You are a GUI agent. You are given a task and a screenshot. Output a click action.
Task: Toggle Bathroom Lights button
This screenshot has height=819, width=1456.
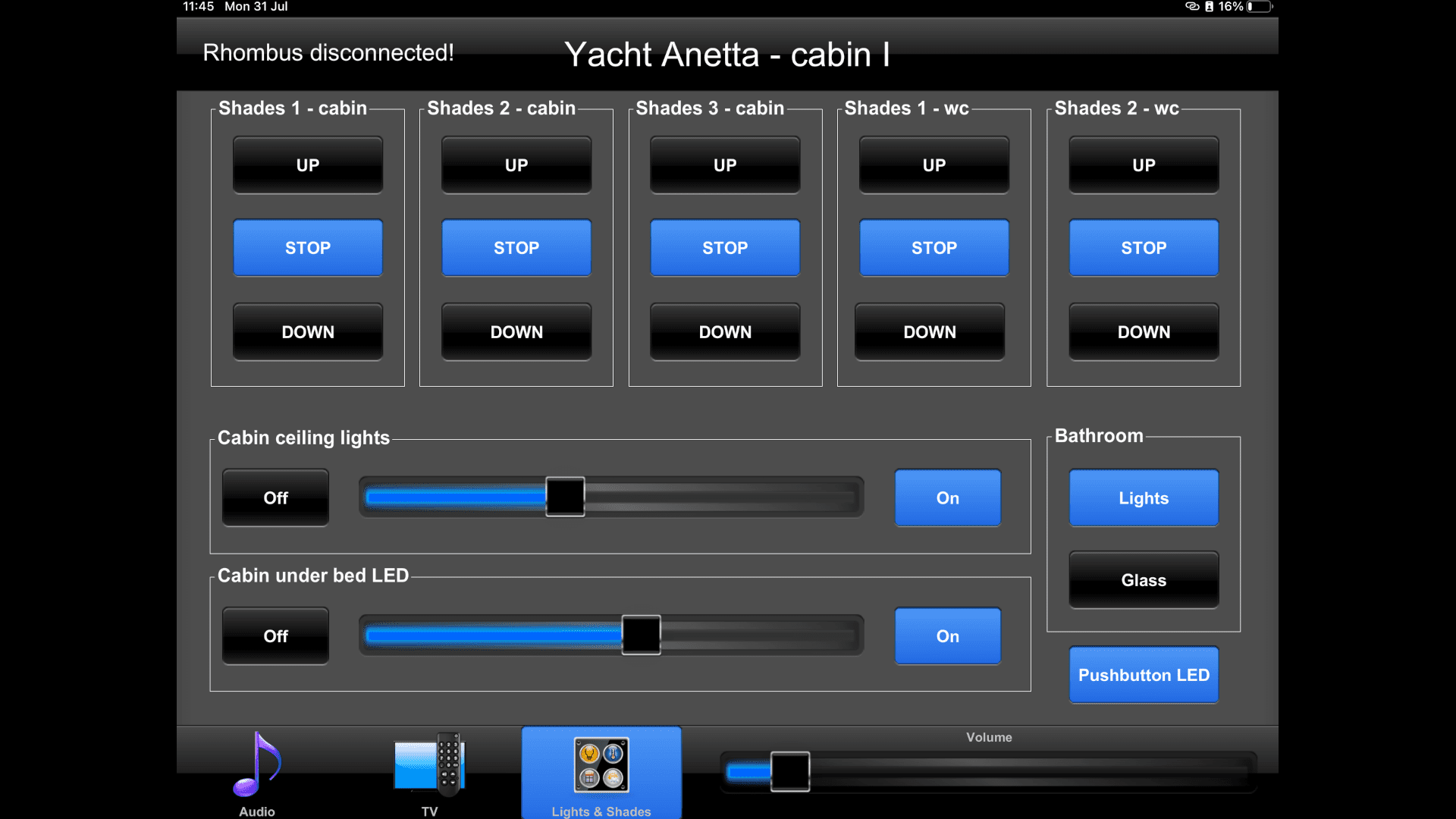point(1144,498)
